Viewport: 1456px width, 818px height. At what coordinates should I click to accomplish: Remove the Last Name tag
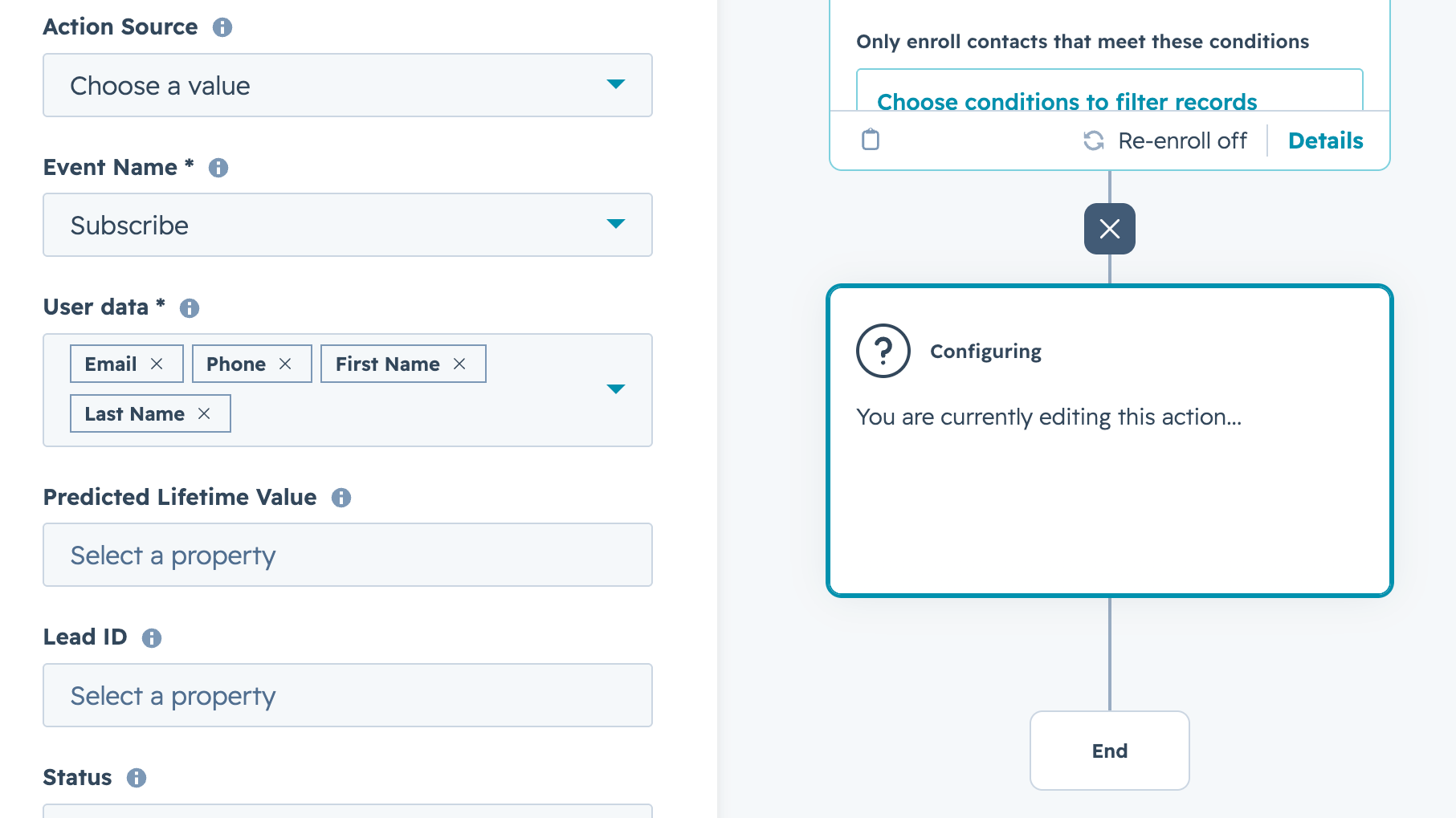(204, 413)
